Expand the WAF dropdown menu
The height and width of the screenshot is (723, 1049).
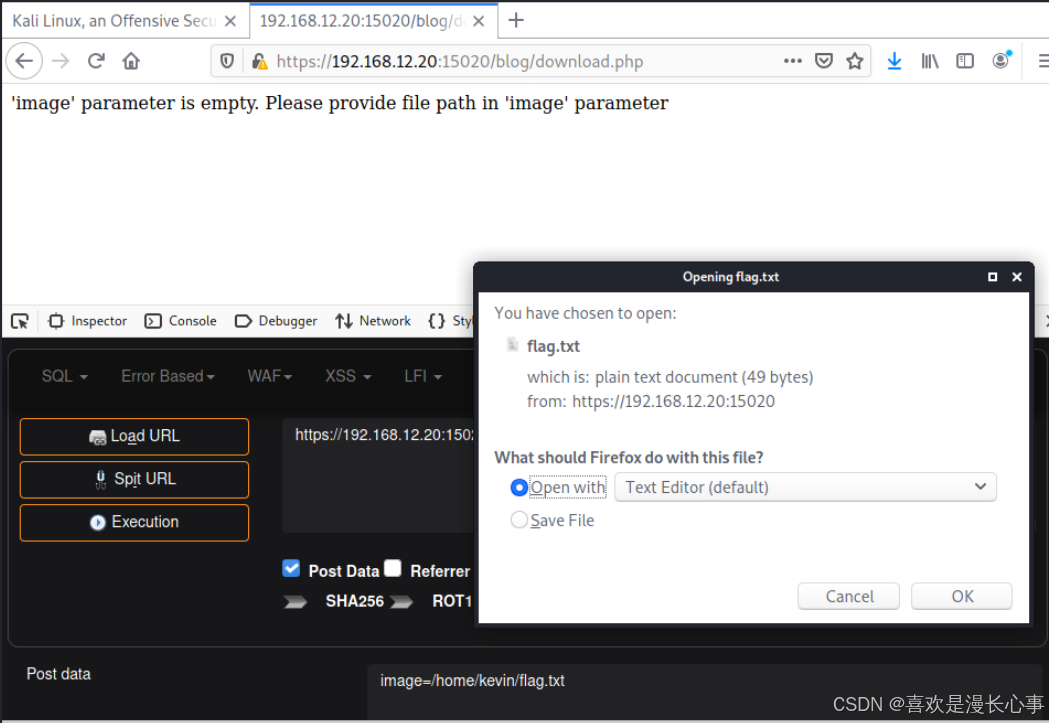pos(270,376)
